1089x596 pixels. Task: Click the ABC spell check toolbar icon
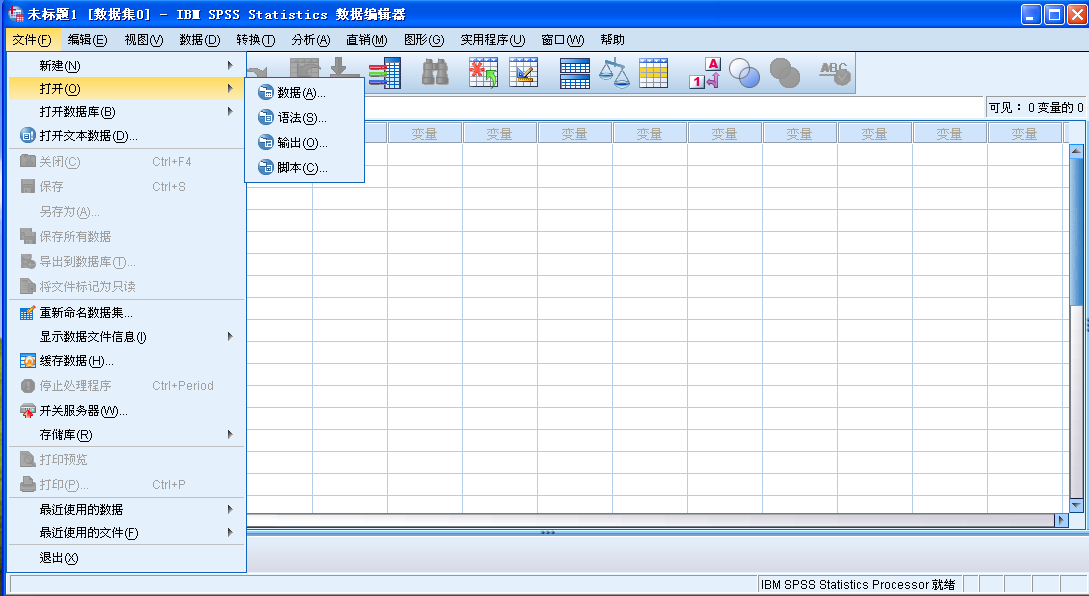(x=835, y=73)
